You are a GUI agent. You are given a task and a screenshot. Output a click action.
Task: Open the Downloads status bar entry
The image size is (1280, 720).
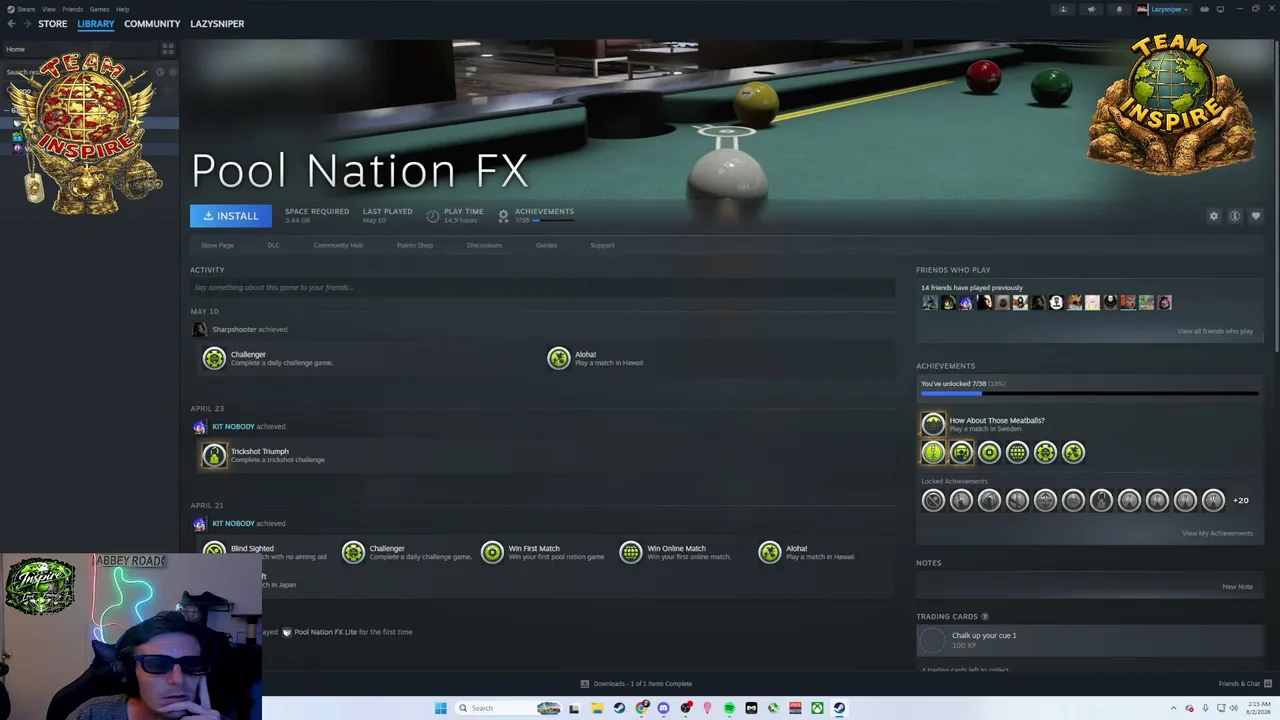[637, 684]
